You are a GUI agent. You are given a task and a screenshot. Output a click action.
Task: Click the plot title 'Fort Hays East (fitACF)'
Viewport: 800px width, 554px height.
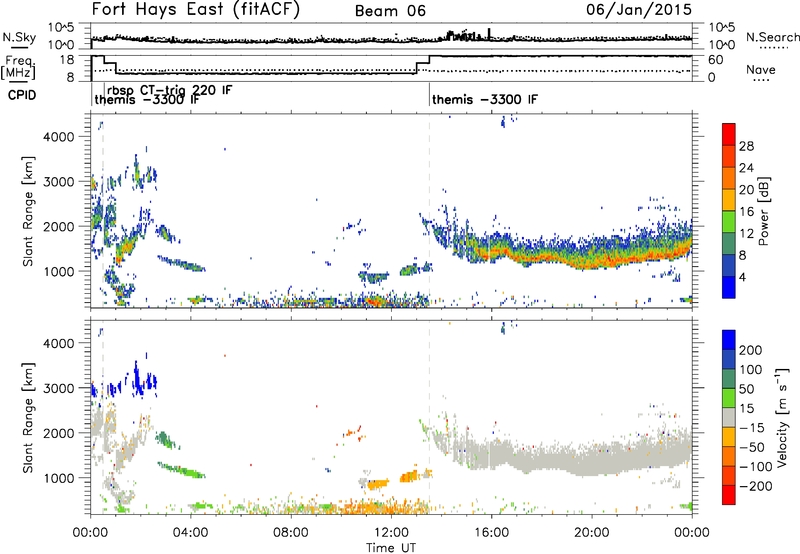pyautogui.click(x=196, y=9)
